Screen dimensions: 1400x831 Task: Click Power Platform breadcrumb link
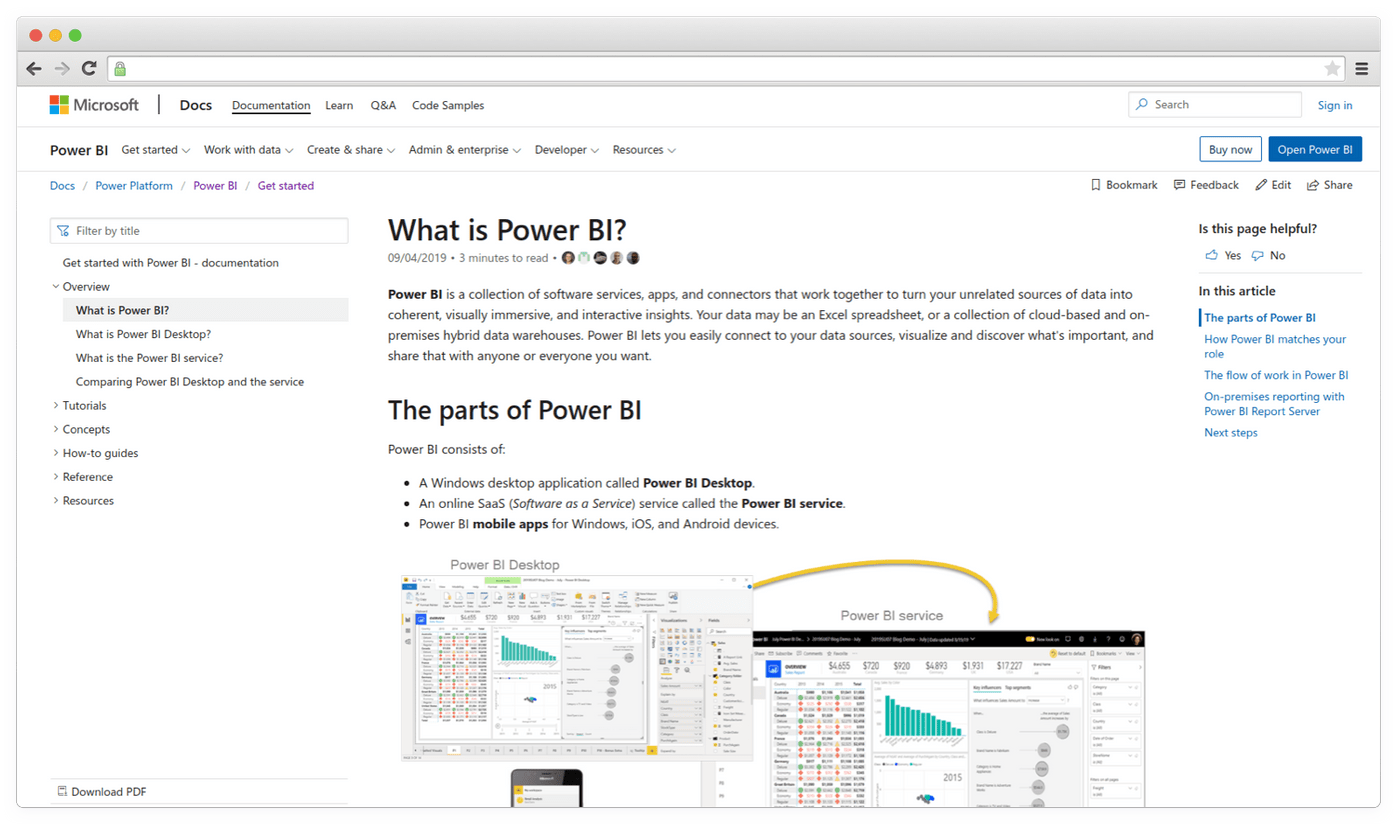coord(134,186)
